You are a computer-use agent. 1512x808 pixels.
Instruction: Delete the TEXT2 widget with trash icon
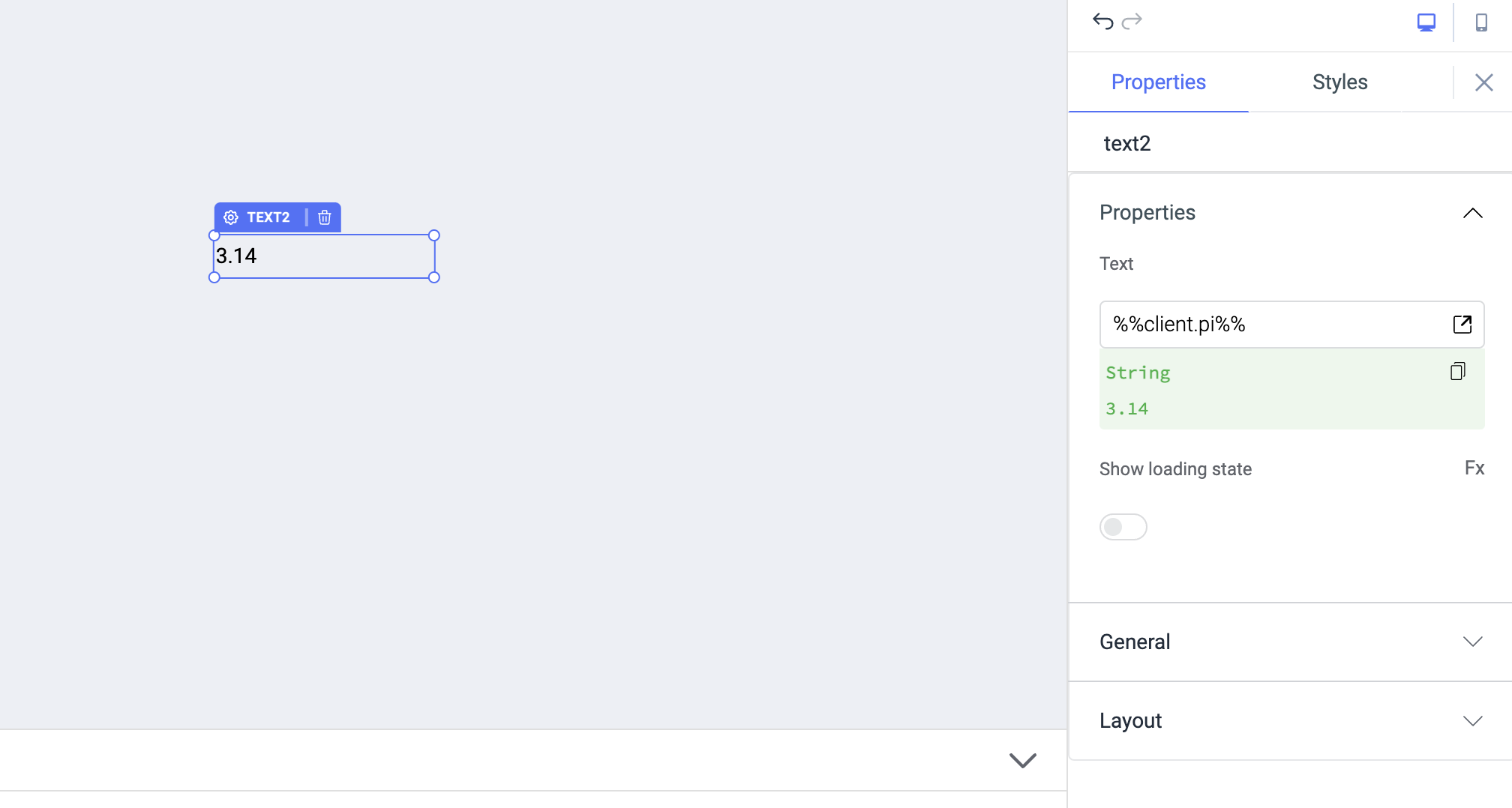tap(325, 217)
